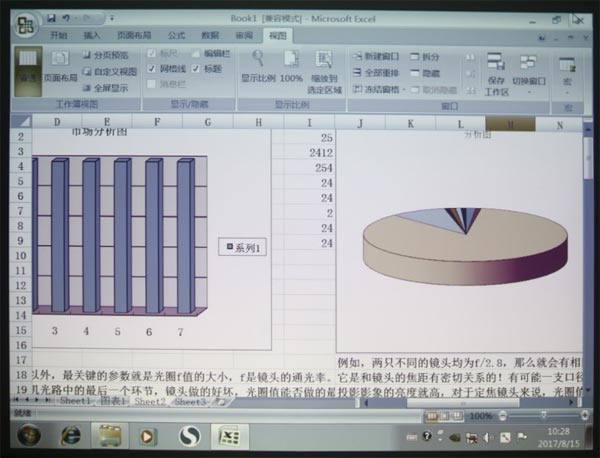Switch to the Formulas (公式) ribbon tab
Screen dimensions: 600x458
tap(179, 35)
